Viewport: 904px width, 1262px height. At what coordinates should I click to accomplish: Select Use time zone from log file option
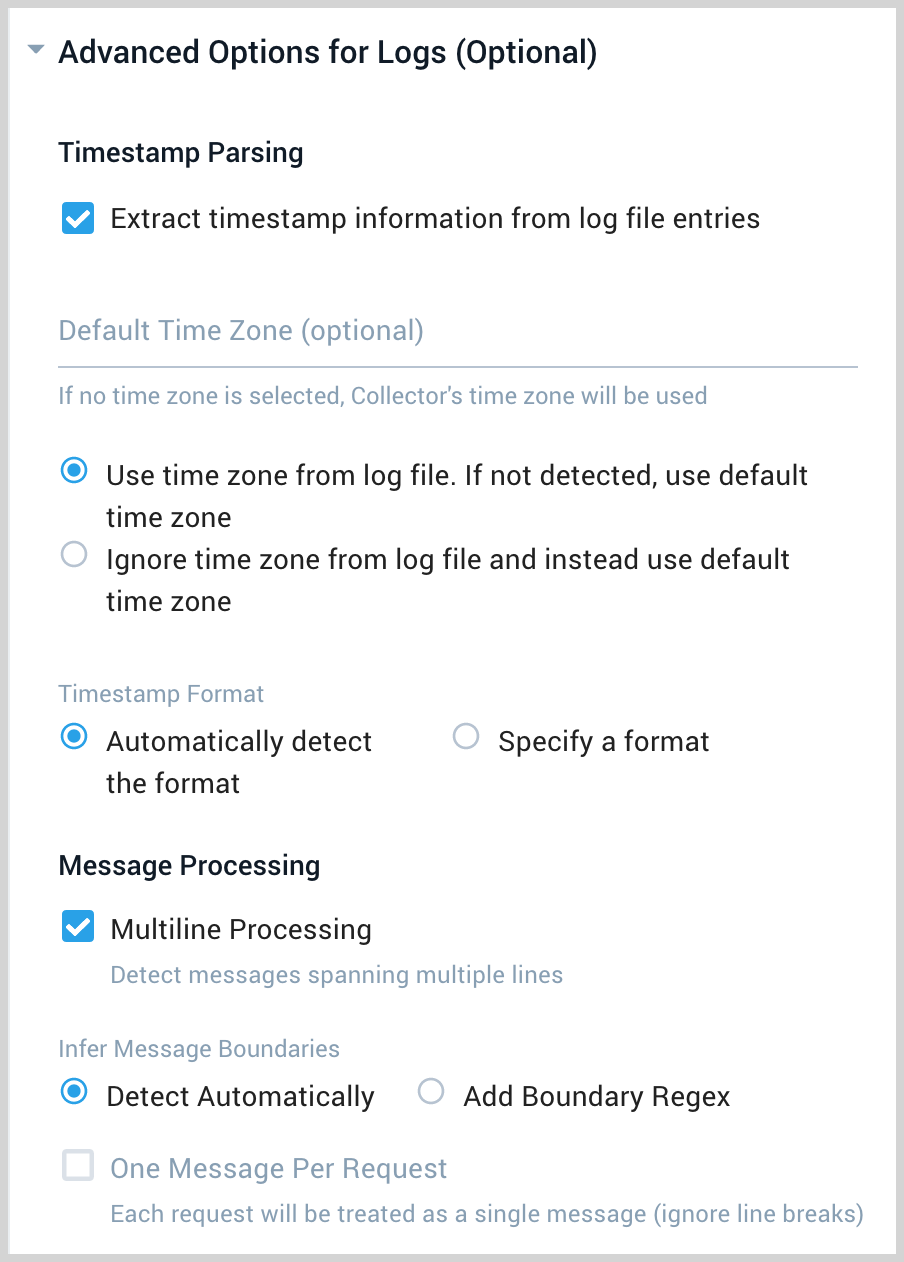click(73, 470)
